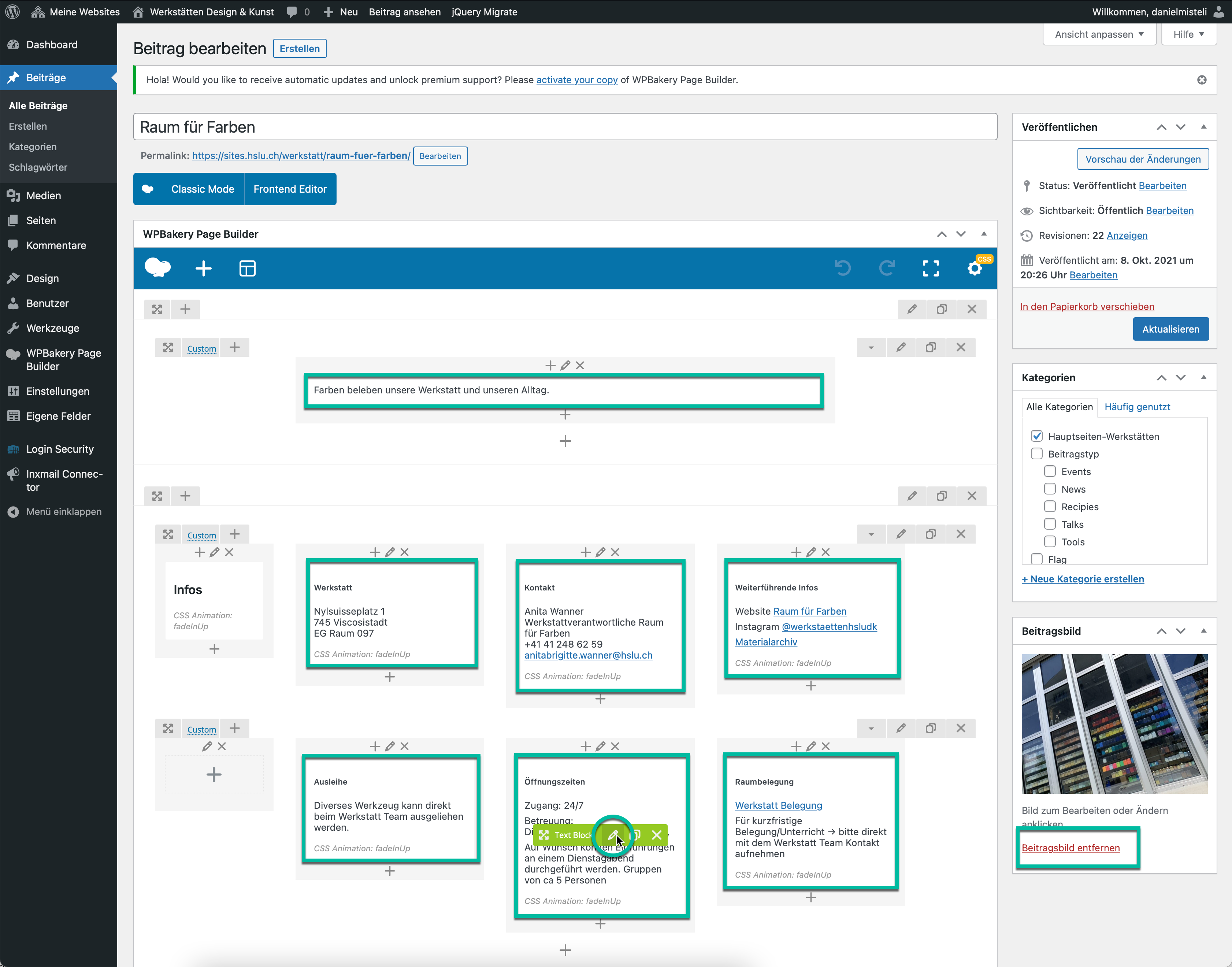Check the Recipies category
1232x967 pixels.
coord(1050,506)
